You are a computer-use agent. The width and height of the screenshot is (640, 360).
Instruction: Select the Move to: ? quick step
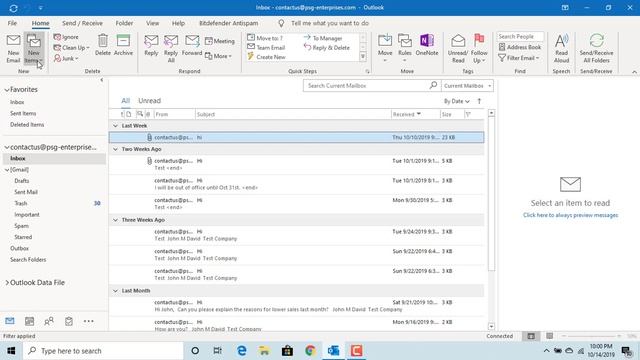pos(265,38)
